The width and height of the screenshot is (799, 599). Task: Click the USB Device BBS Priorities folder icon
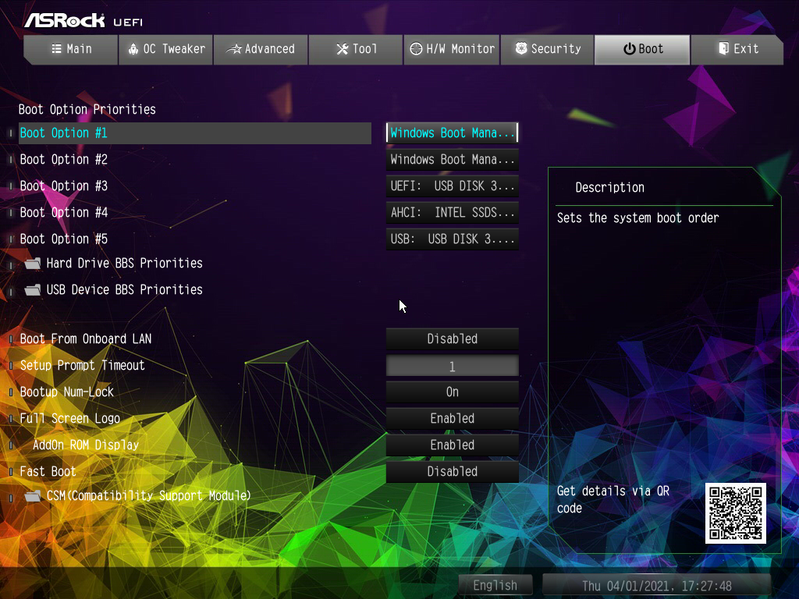click(x=33, y=290)
